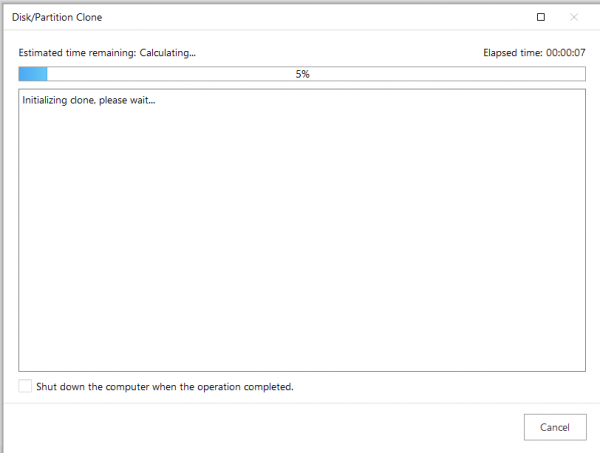
Task: Enable shut down when operation completed checkbox
Action: (x=25, y=386)
